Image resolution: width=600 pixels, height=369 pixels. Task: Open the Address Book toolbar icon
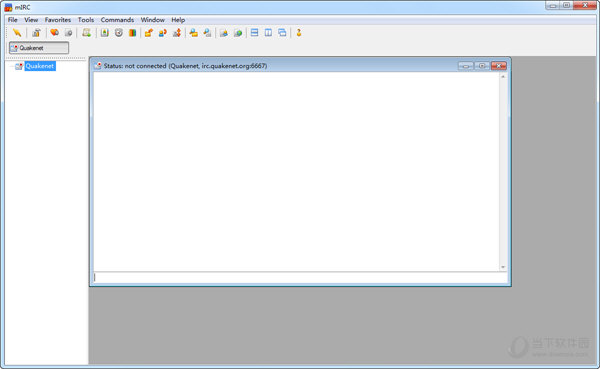[x=104, y=33]
